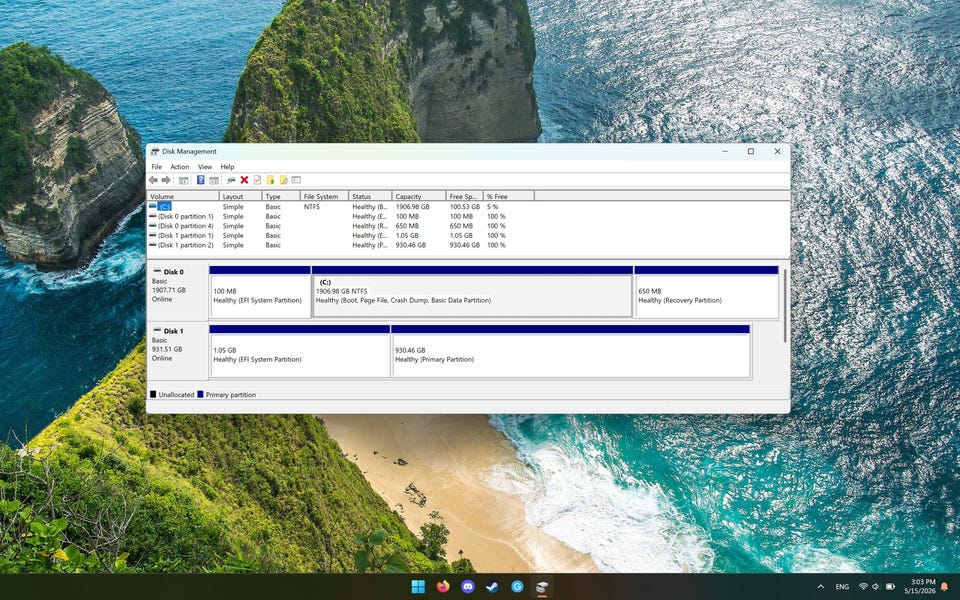The width and height of the screenshot is (960, 600).
Task: Click the 5 % free cell
Action: 492,207
